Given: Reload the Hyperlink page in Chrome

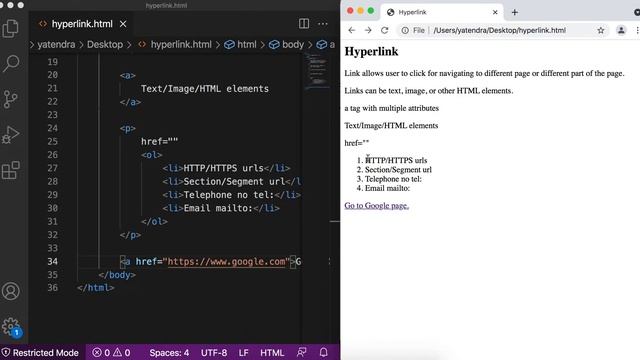Looking at the screenshot, I should point(384,30).
